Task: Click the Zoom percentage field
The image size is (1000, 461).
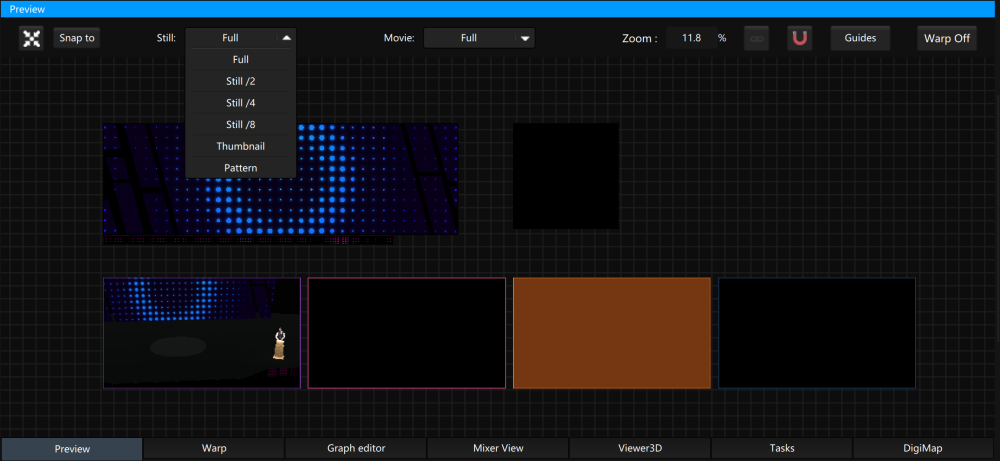Action: pyautogui.click(x=690, y=38)
